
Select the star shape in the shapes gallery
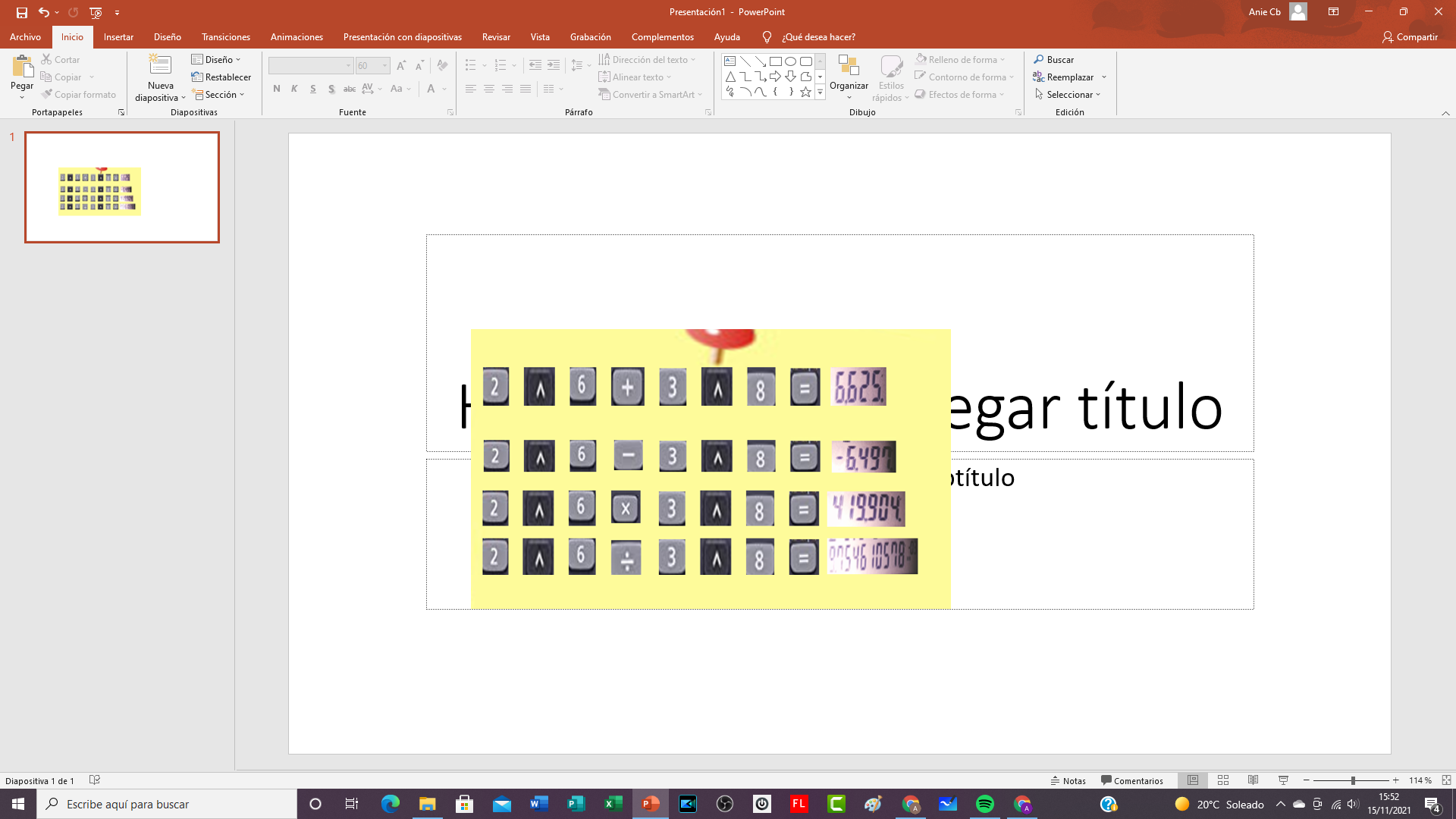[x=805, y=91]
